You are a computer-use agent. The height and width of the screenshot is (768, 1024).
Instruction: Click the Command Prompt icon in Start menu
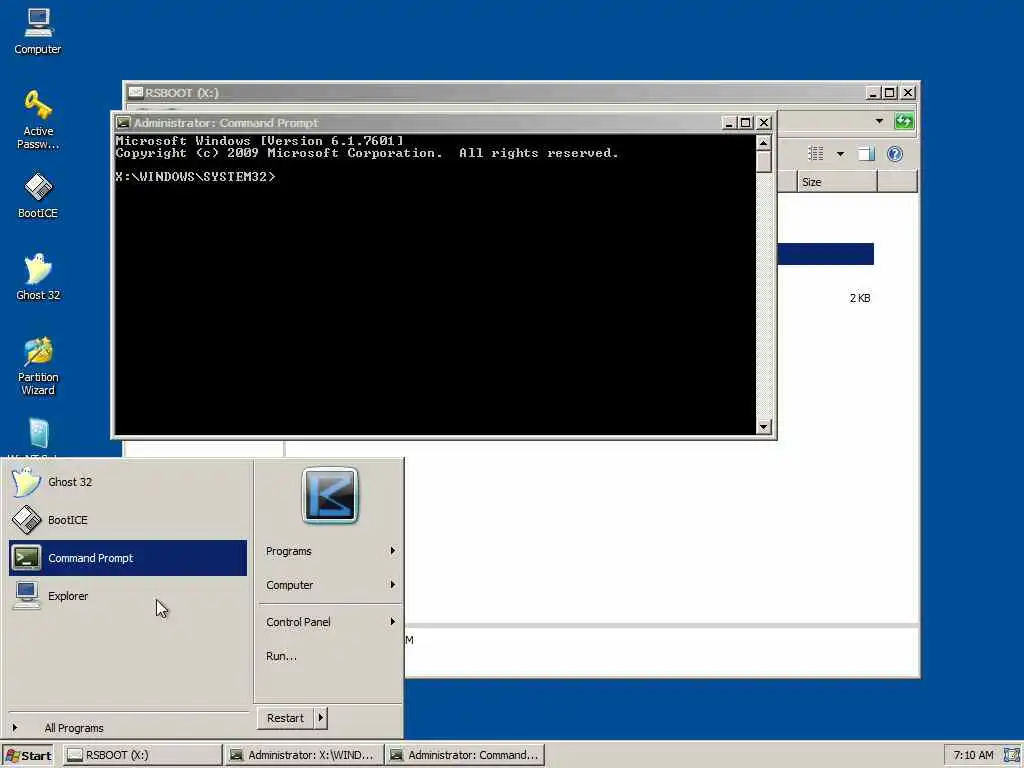pos(26,558)
